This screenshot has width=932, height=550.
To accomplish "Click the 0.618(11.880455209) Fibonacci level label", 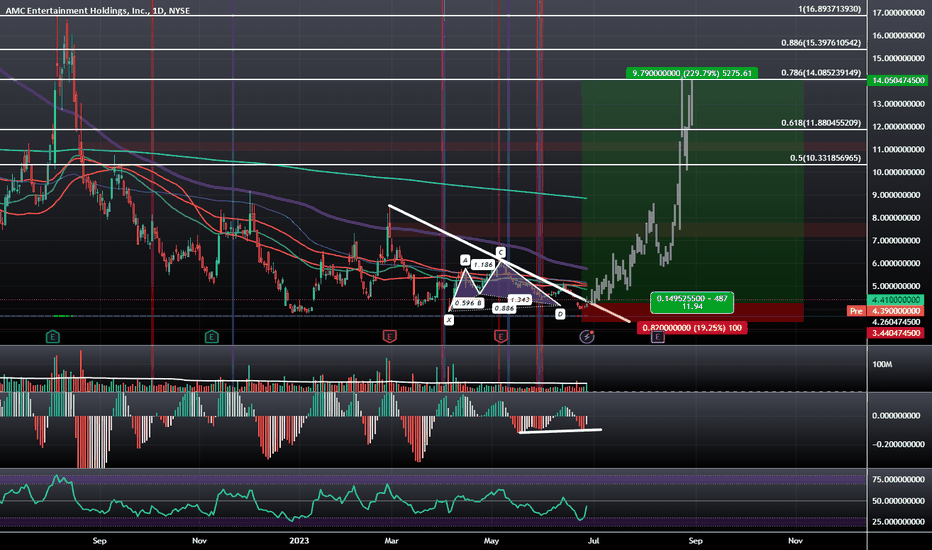I will coord(821,123).
